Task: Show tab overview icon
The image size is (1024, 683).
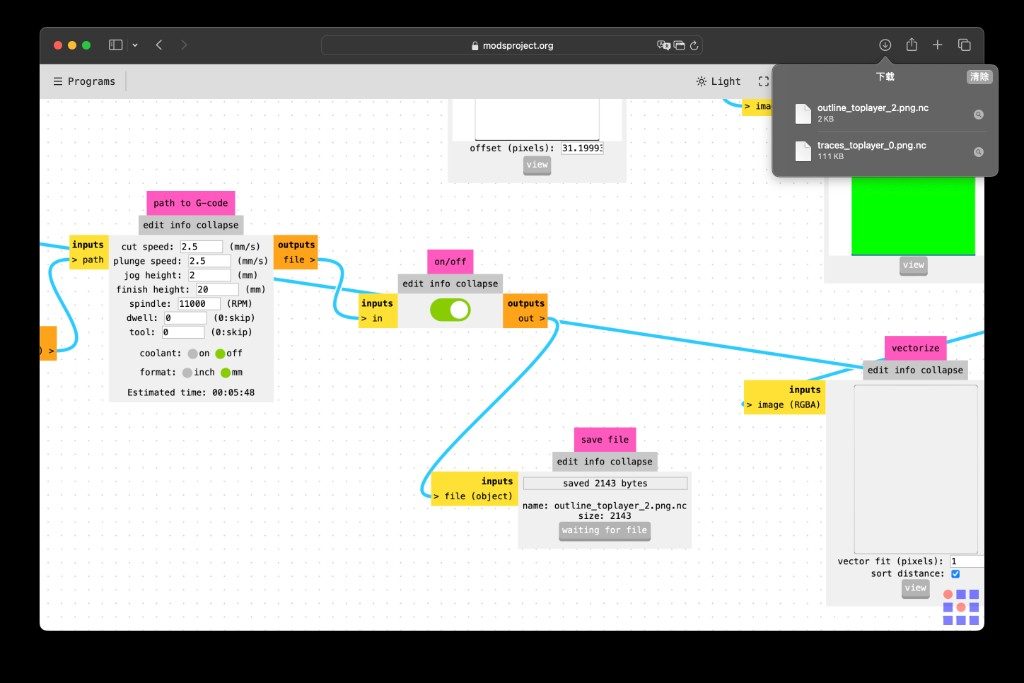Action: [x=964, y=45]
